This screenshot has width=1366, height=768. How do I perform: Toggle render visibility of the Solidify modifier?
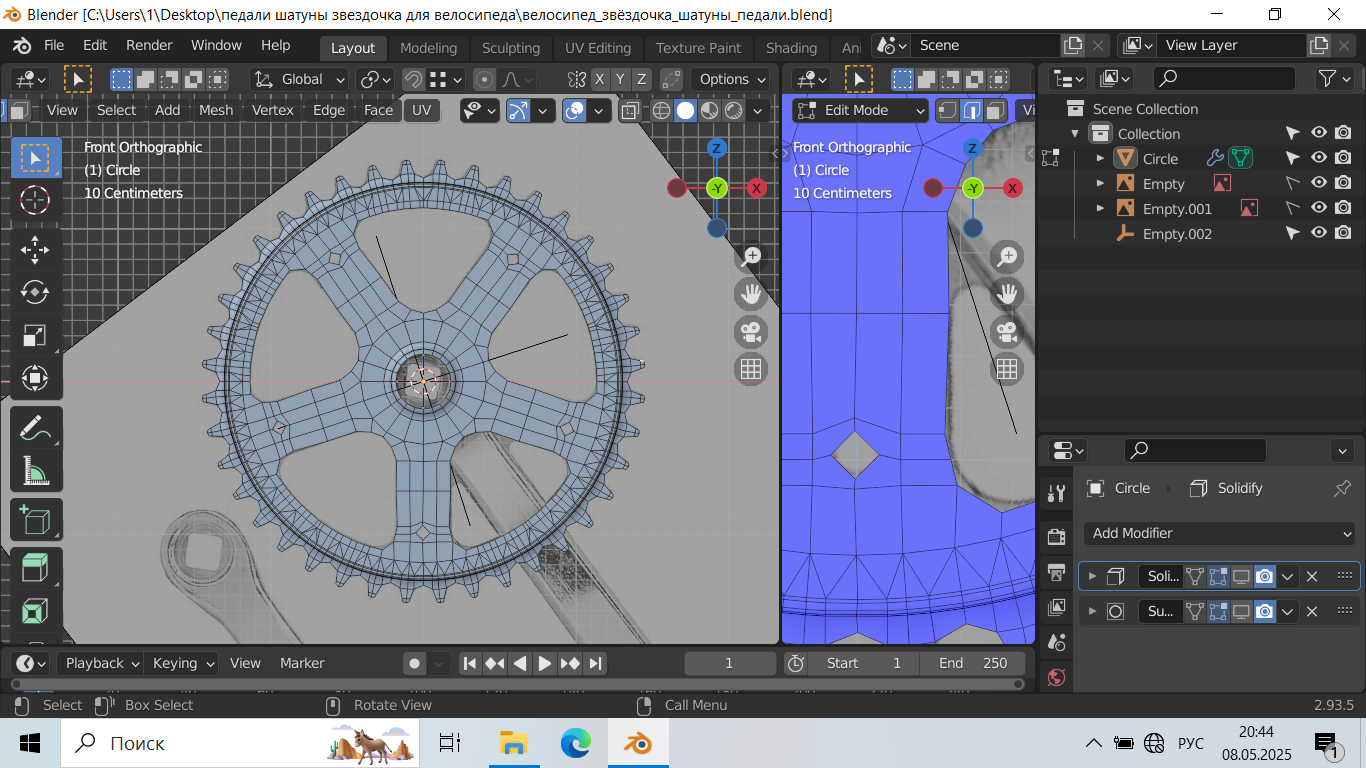point(1264,576)
